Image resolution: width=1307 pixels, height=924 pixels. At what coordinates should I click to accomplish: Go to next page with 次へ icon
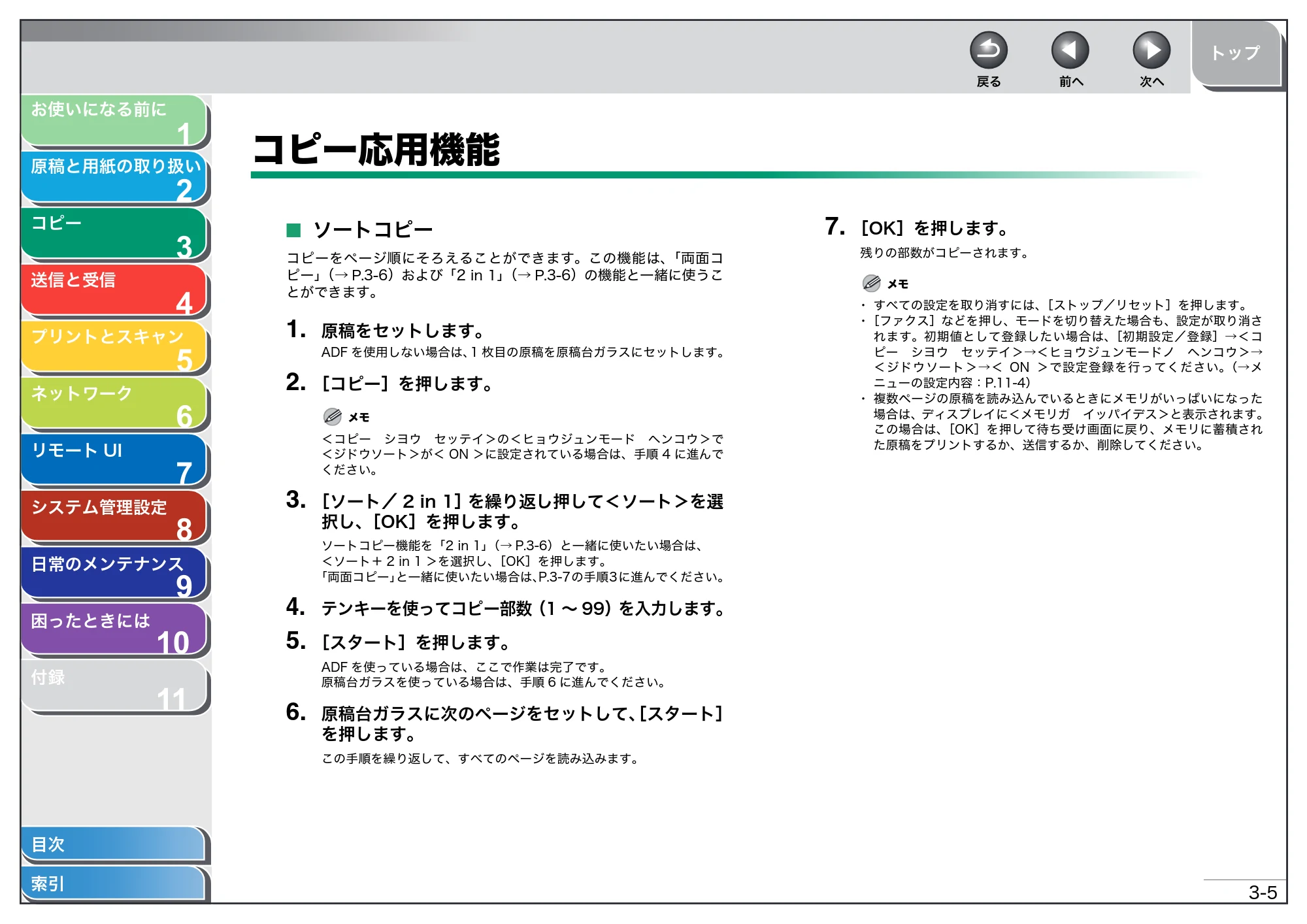(x=1151, y=50)
